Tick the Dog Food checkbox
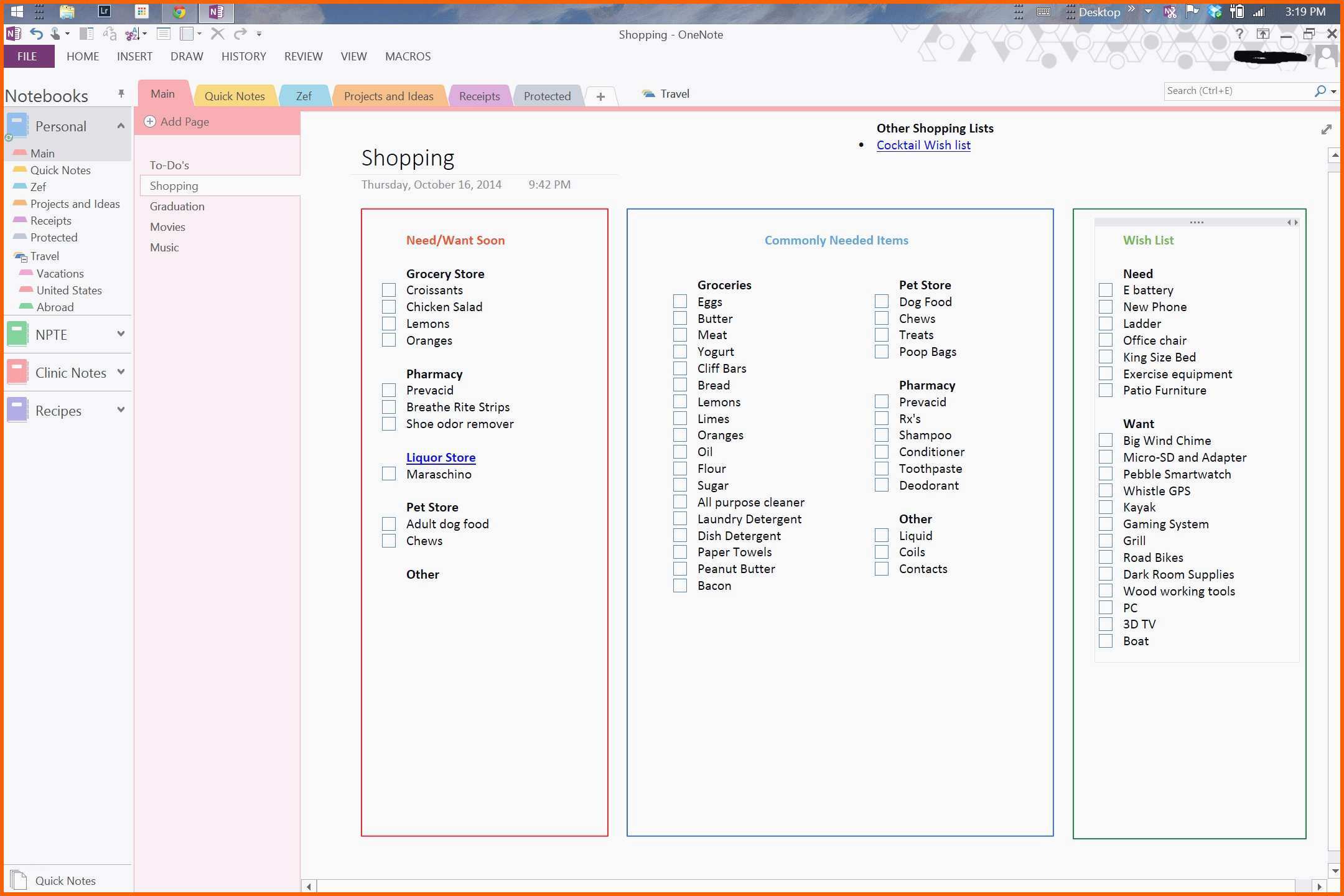The image size is (1344, 896). 882,302
